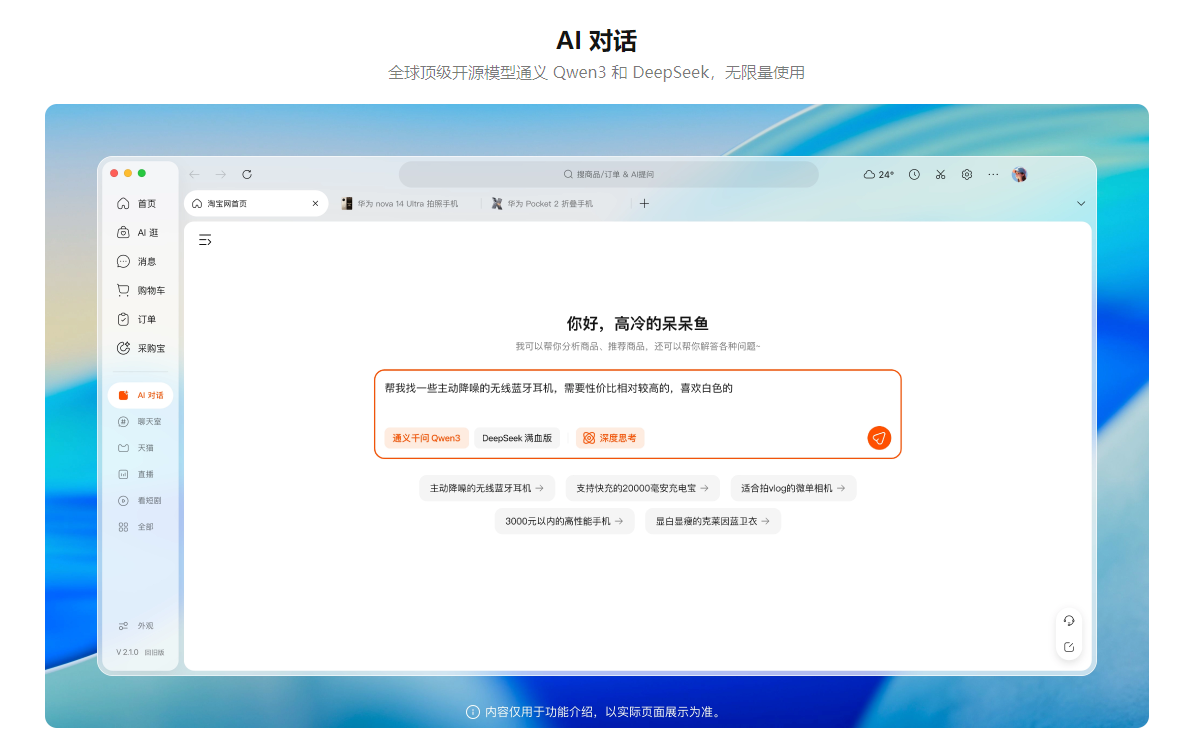The width and height of the screenshot is (1196, 741).
Task: Click the scissors screenshot icon
Action: (940, 174)
